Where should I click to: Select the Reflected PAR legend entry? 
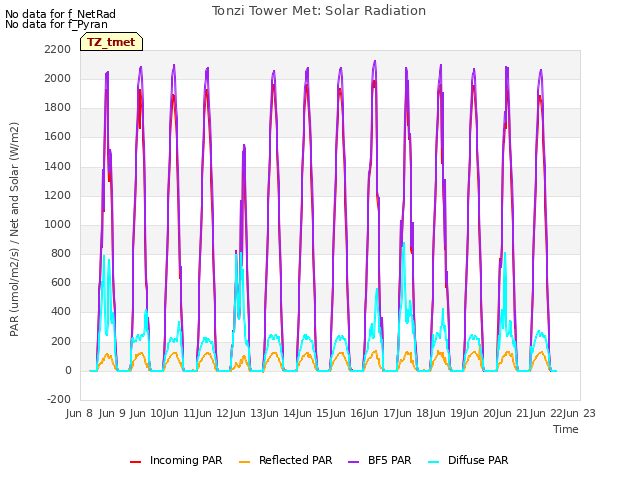[285, 460]
